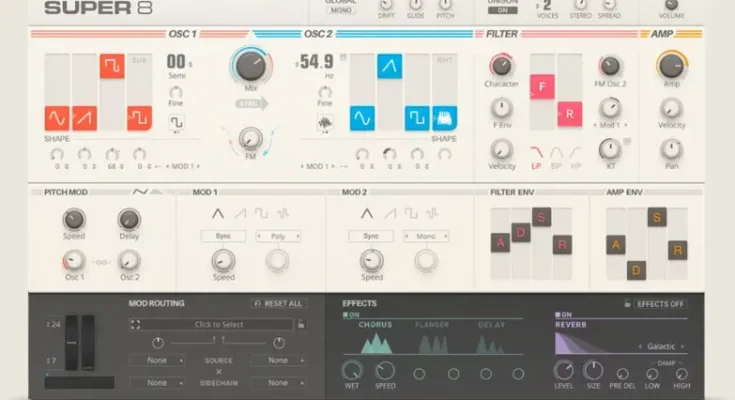735x400 pixels.
Task: Select OSC 2 sine wave shape
Action: (362, 118)
